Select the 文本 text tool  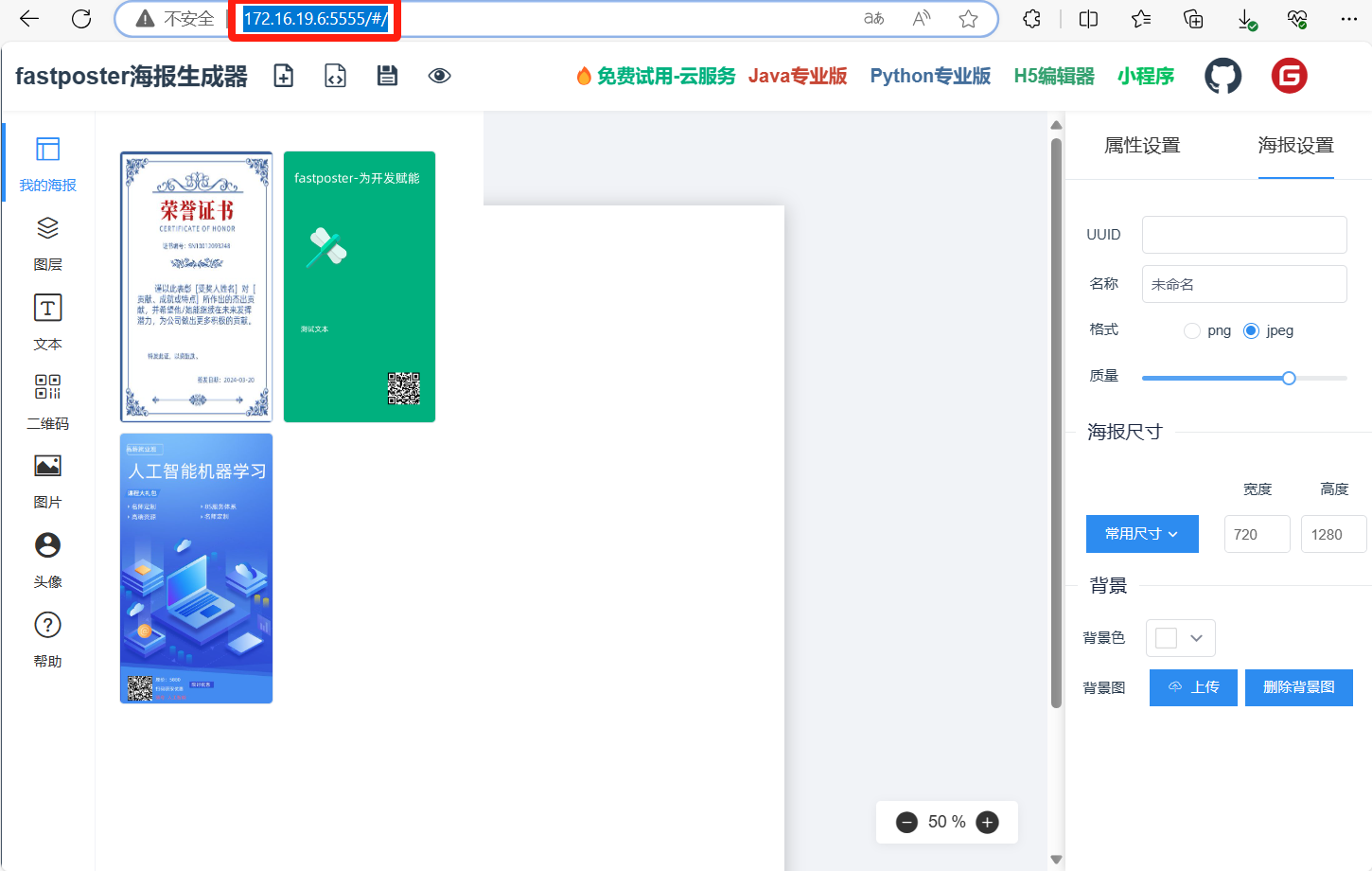click(47, 322)
